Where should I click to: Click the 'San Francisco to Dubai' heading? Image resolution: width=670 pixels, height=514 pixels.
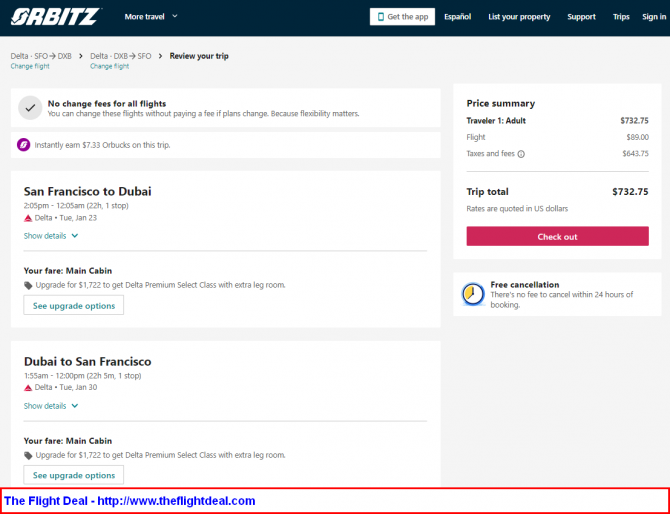pyautogui.click(x=88, y=191)
